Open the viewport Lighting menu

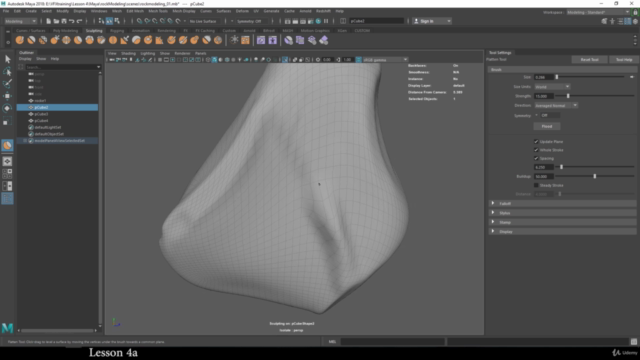148,53
